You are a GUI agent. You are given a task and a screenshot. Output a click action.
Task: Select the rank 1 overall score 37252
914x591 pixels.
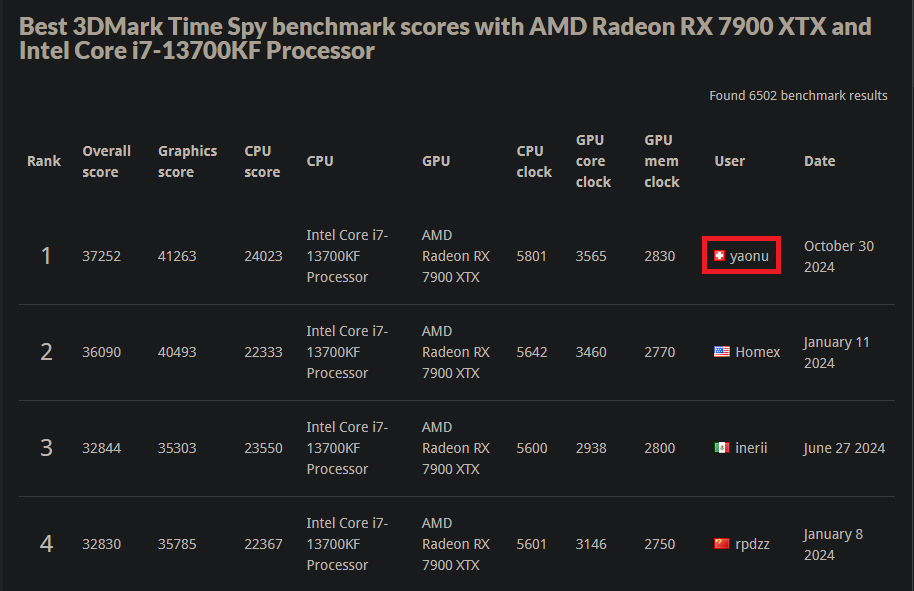coord(101,256)
